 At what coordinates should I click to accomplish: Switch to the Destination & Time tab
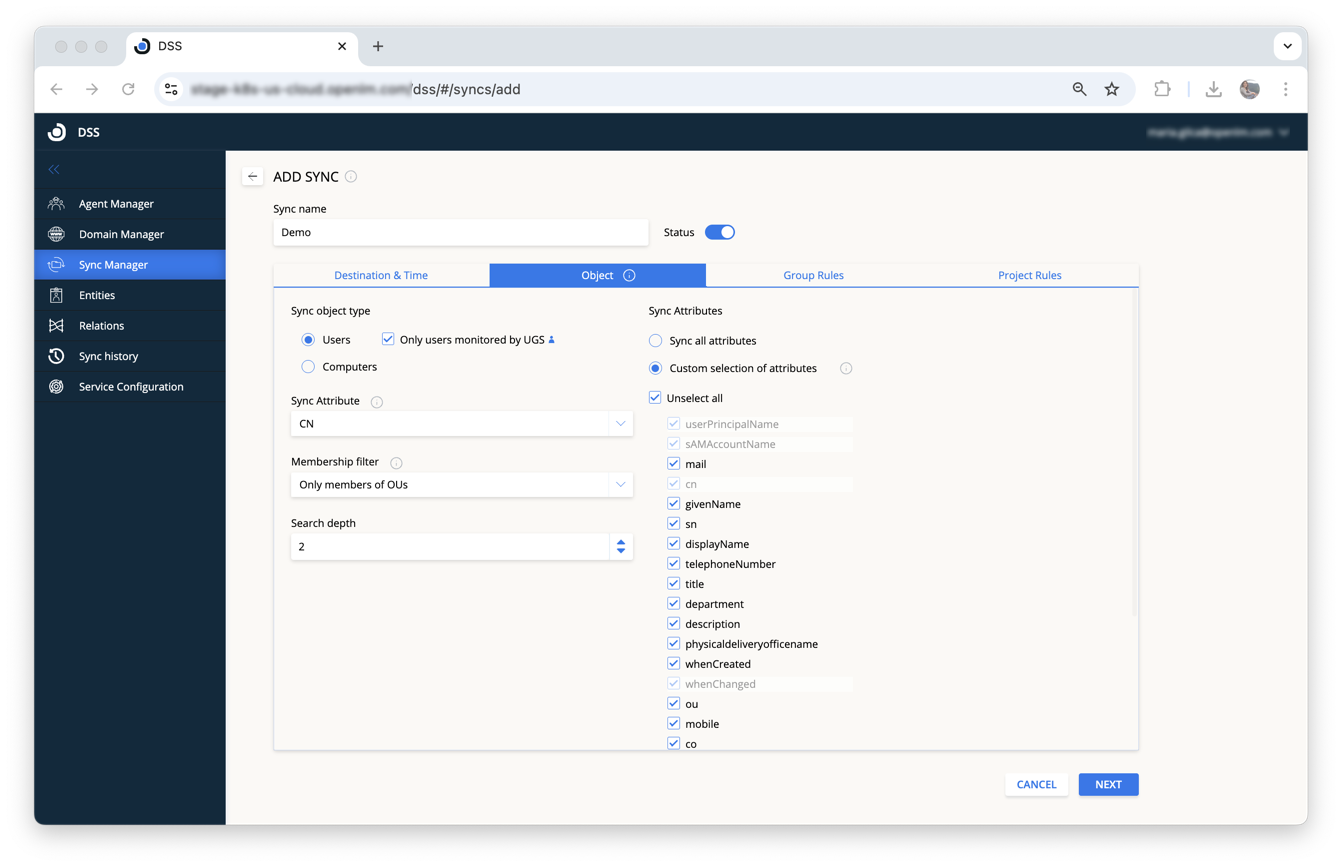(x=381, y=274)
